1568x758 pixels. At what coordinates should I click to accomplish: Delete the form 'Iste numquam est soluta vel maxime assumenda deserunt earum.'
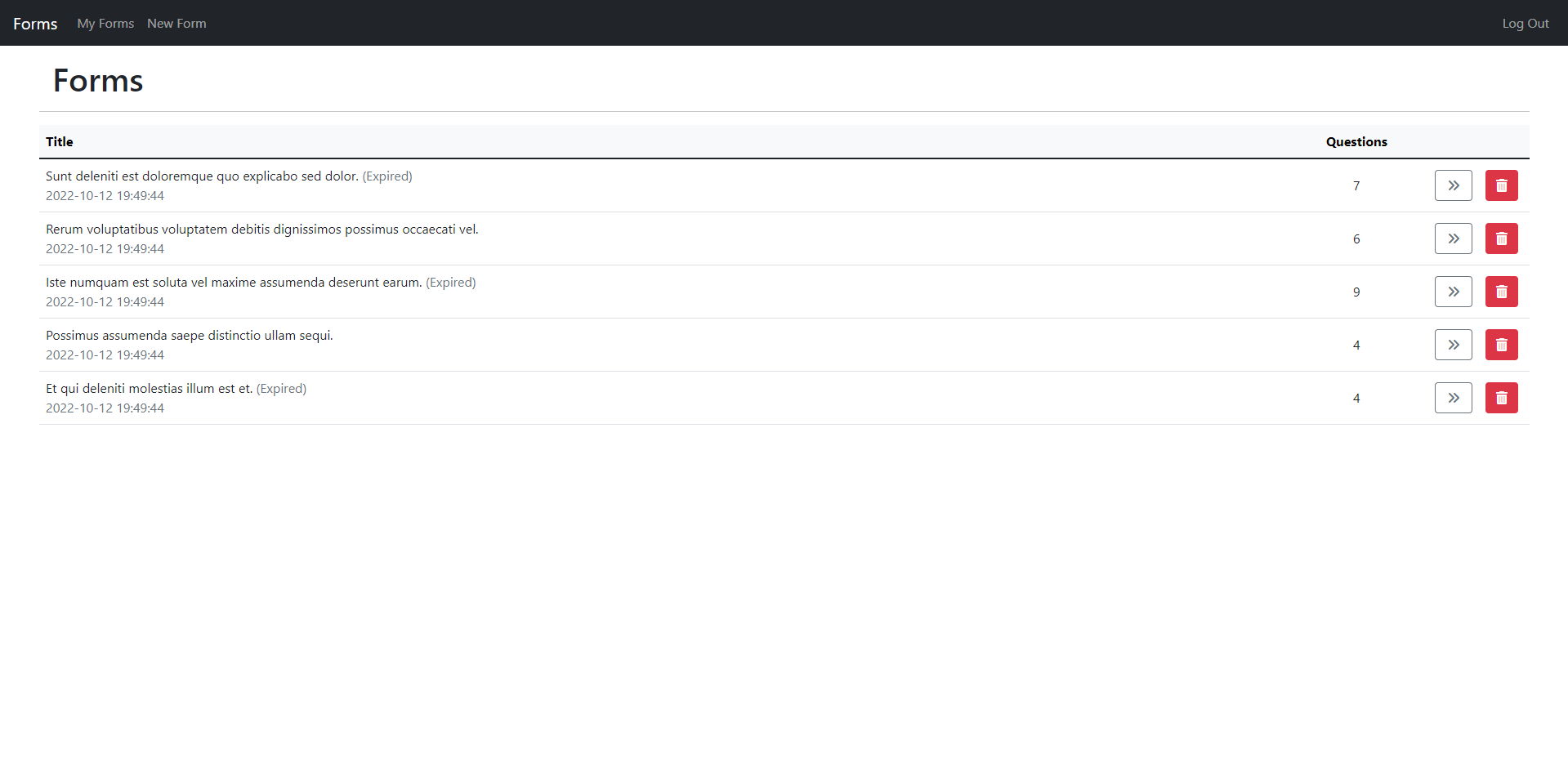[x=1501, y=292]
